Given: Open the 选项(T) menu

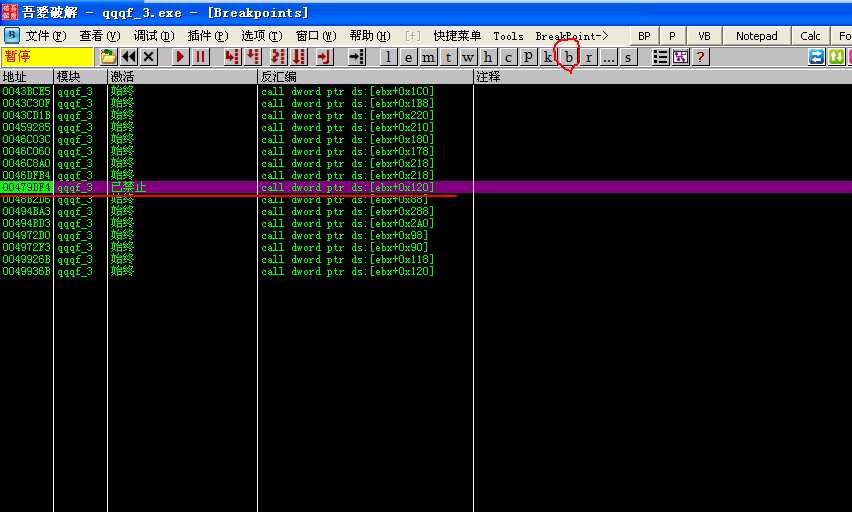Looking at the screenshot, I should [262, 36].
